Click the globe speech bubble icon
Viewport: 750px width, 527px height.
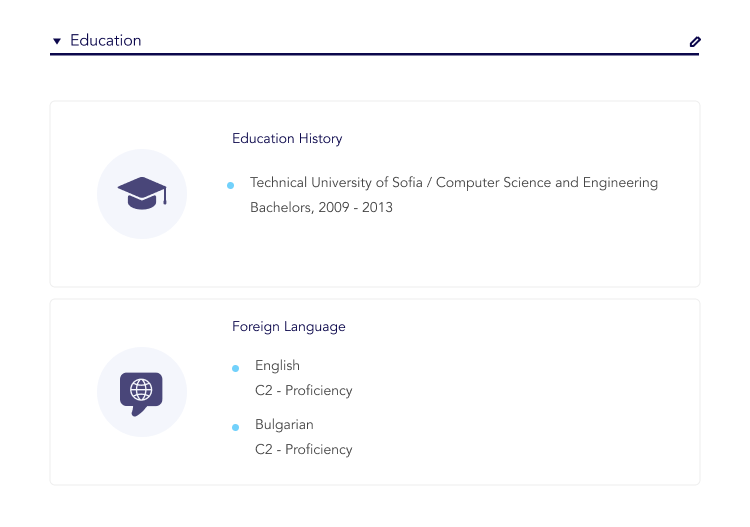tap(141, 392)
